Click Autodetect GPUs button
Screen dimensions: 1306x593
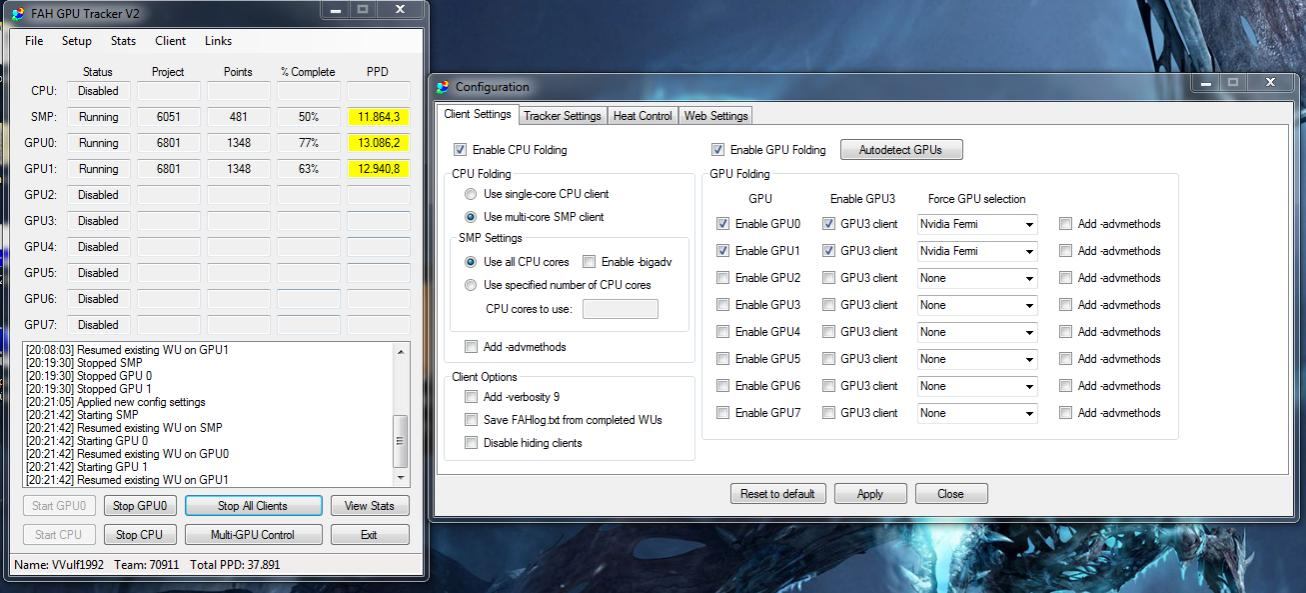point(901,150)
